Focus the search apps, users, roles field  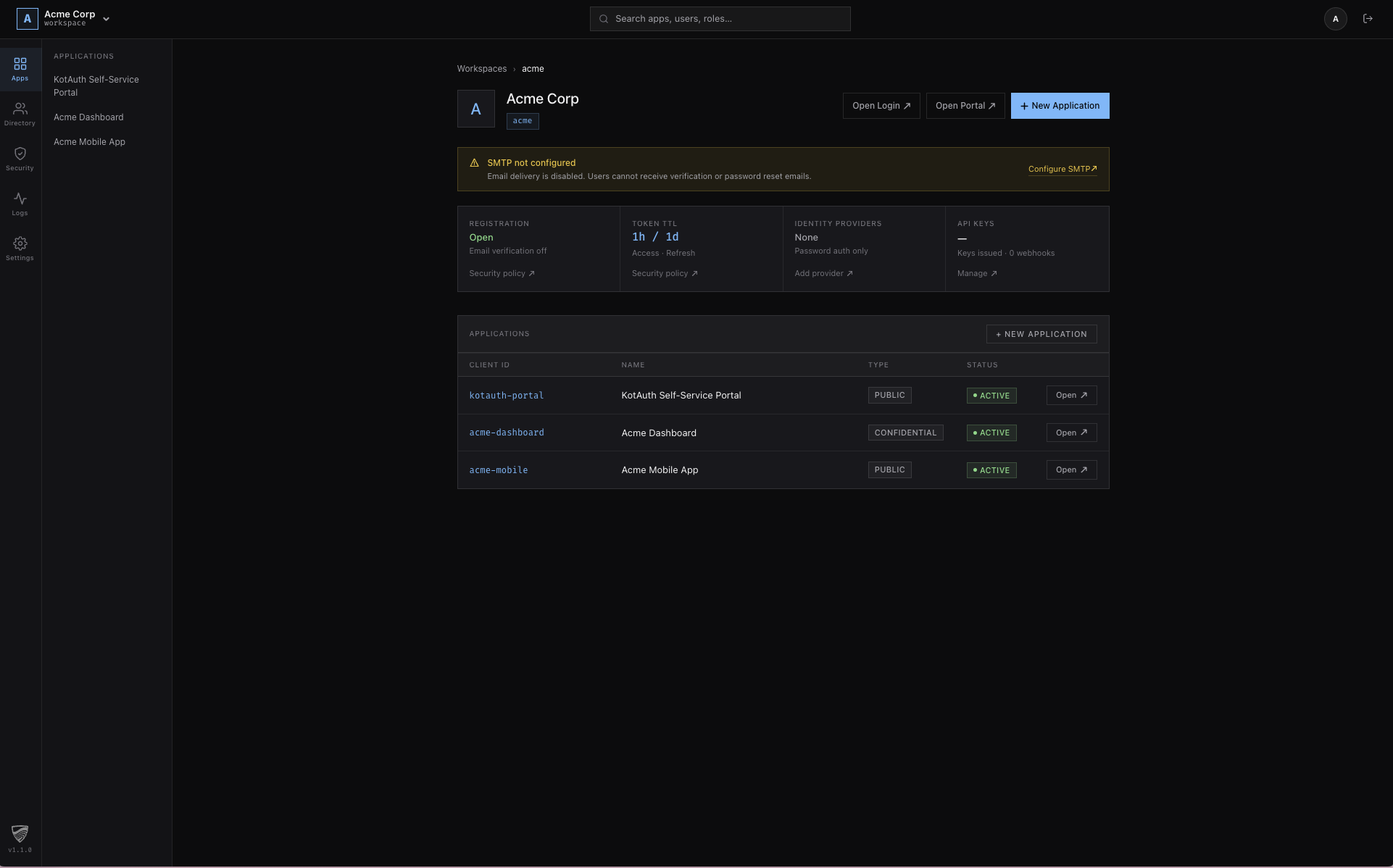point(720,19)
